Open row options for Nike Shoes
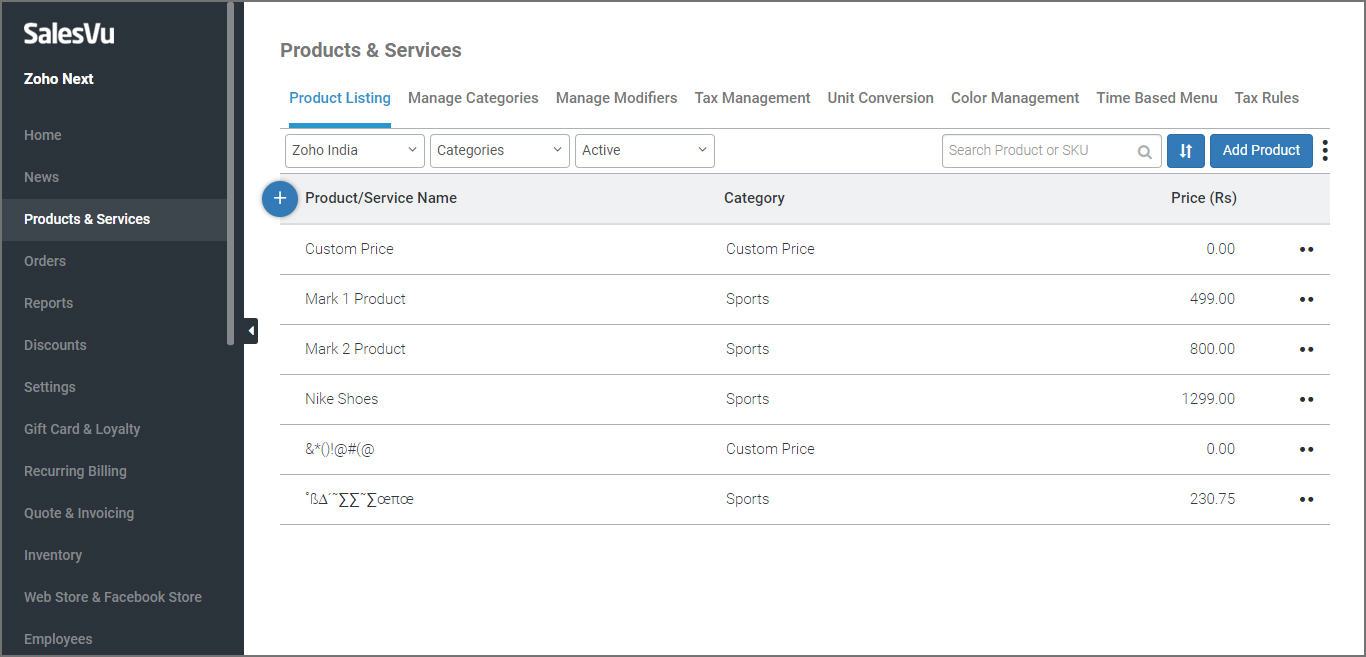 click(1306, 399)
